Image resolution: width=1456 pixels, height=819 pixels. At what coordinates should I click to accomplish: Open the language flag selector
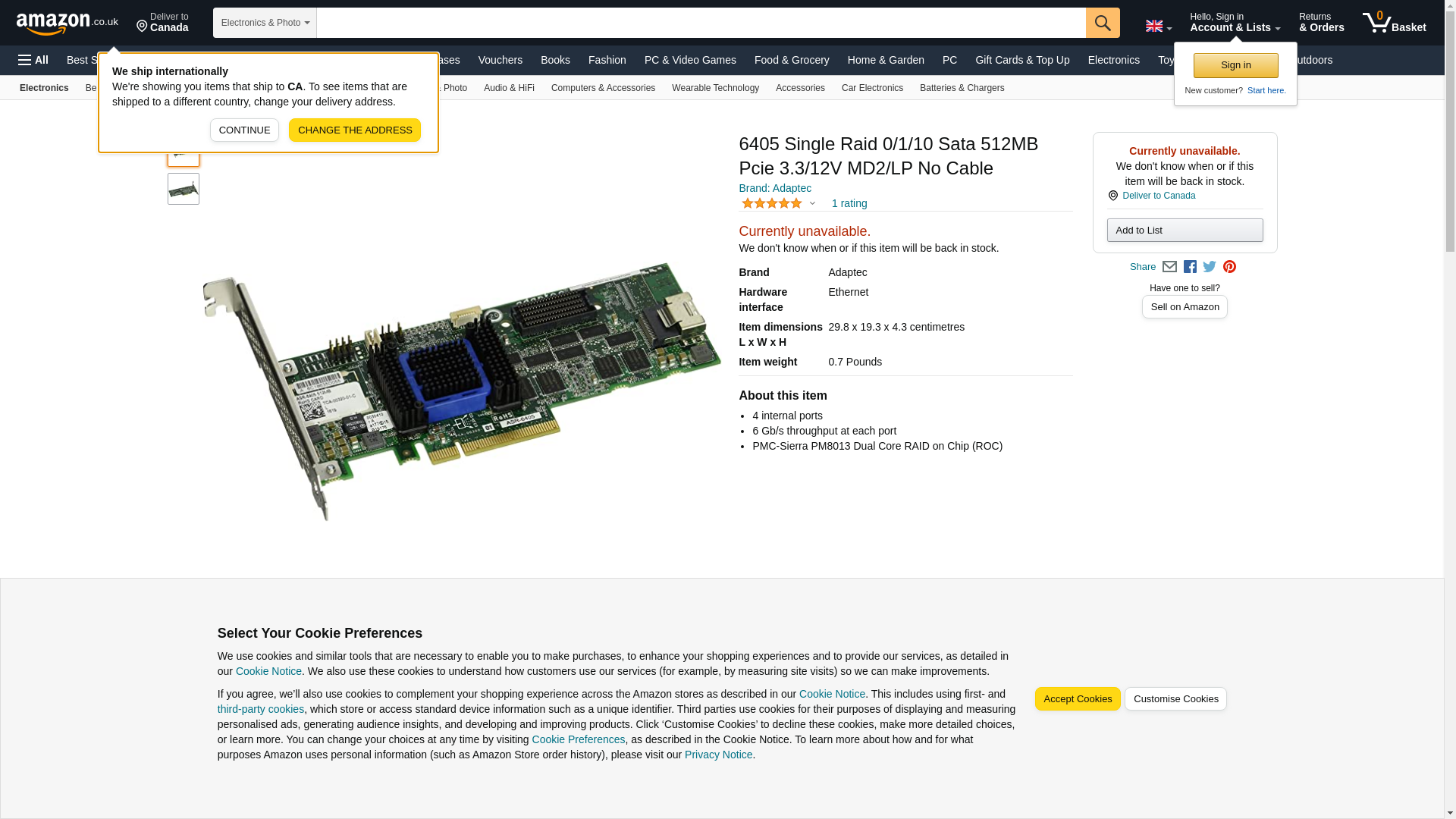click(1158, 26)
